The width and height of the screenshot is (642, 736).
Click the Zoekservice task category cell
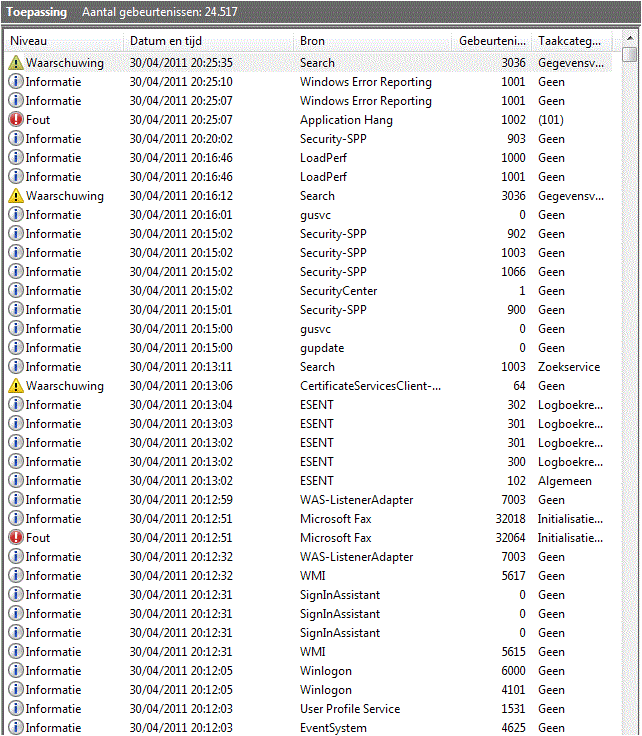569,367
